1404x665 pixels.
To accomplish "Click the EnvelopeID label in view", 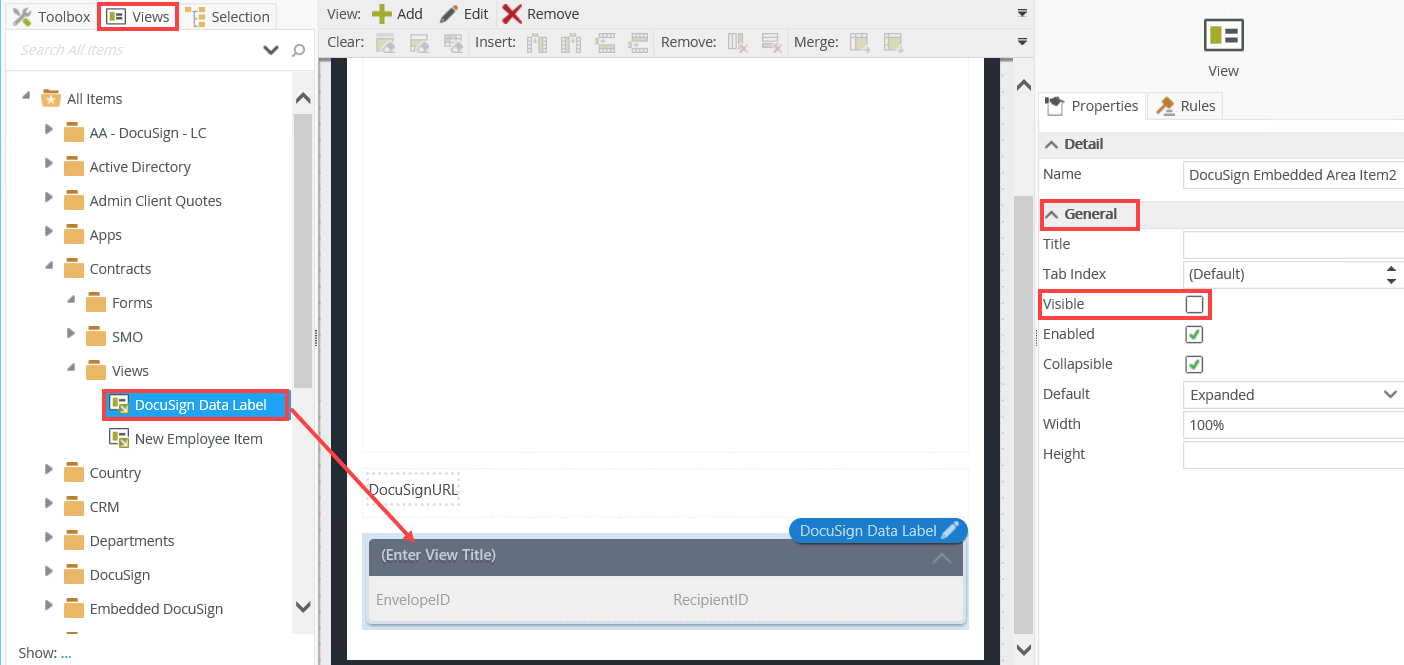I will 413,600.
